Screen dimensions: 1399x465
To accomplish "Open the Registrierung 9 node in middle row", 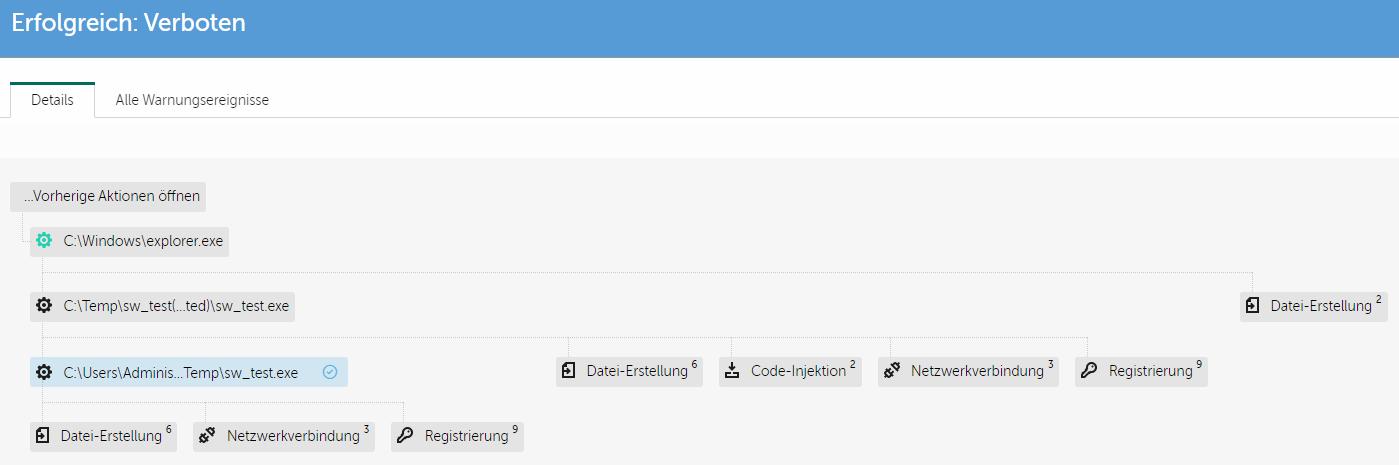I will (1150, 371).
